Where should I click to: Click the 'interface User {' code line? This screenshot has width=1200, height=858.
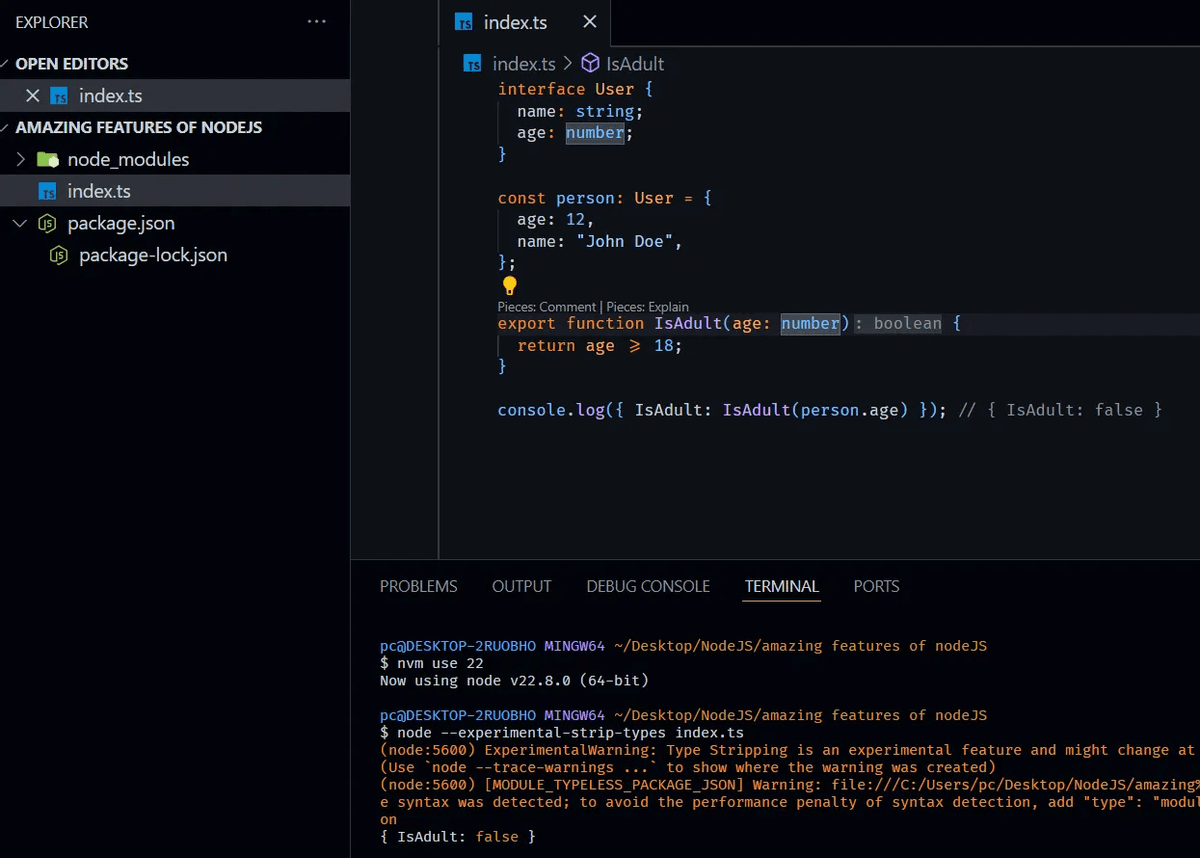[x=576, y=89]
